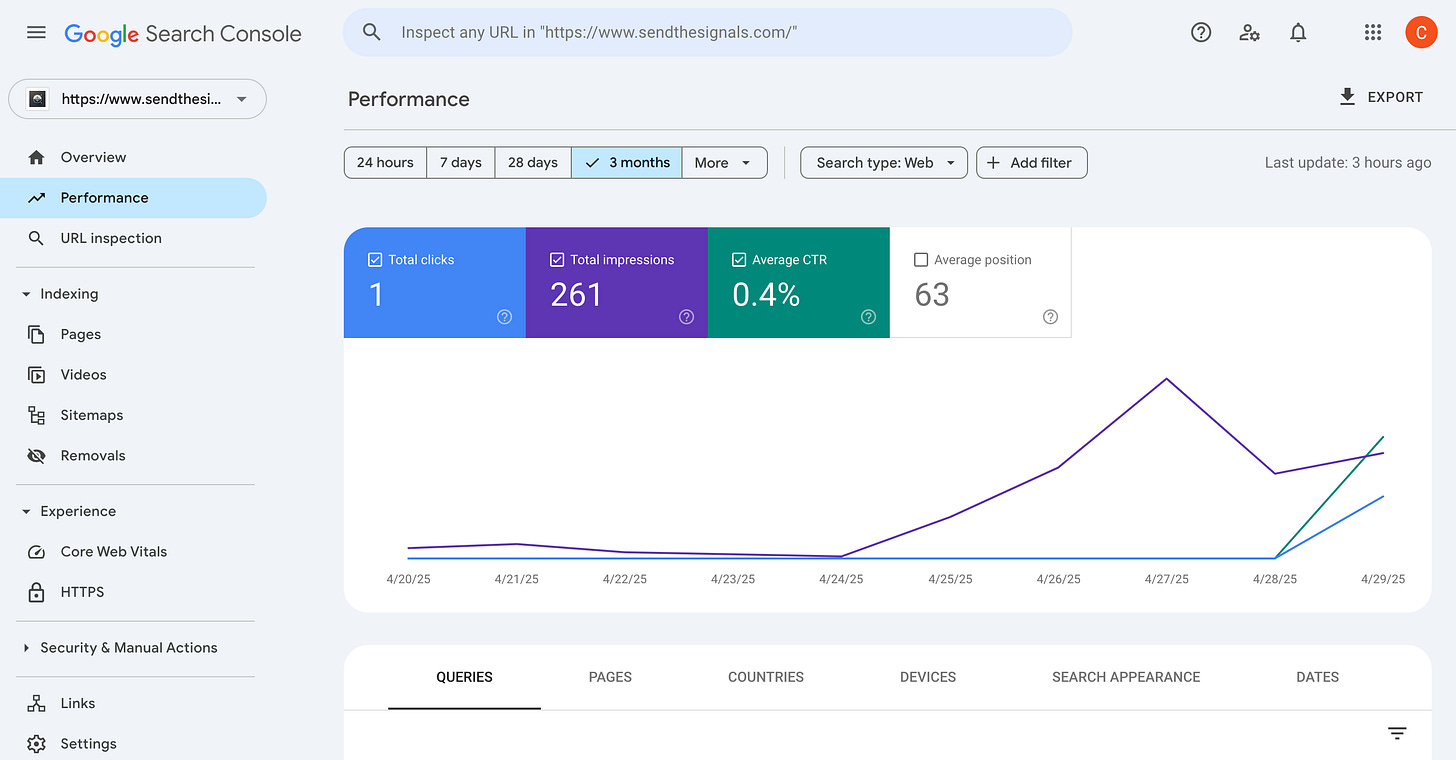
Task: Click the Performance trend icon
Action: click(x=37, y=197)
